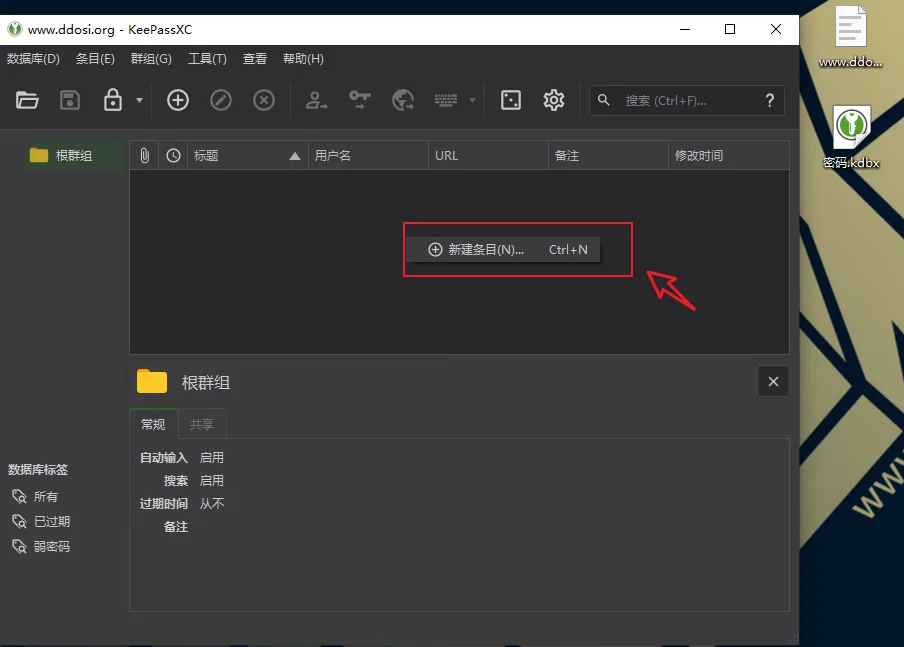Copy URL using the globe icon
Screen dimensions: 904x647
tap(403, 100)
